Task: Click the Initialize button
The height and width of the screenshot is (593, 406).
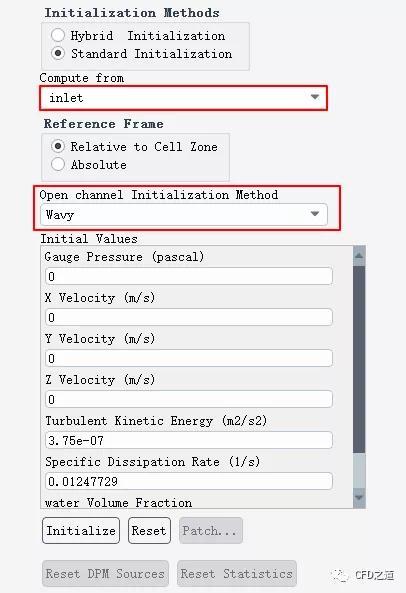Action: [81, 531]
